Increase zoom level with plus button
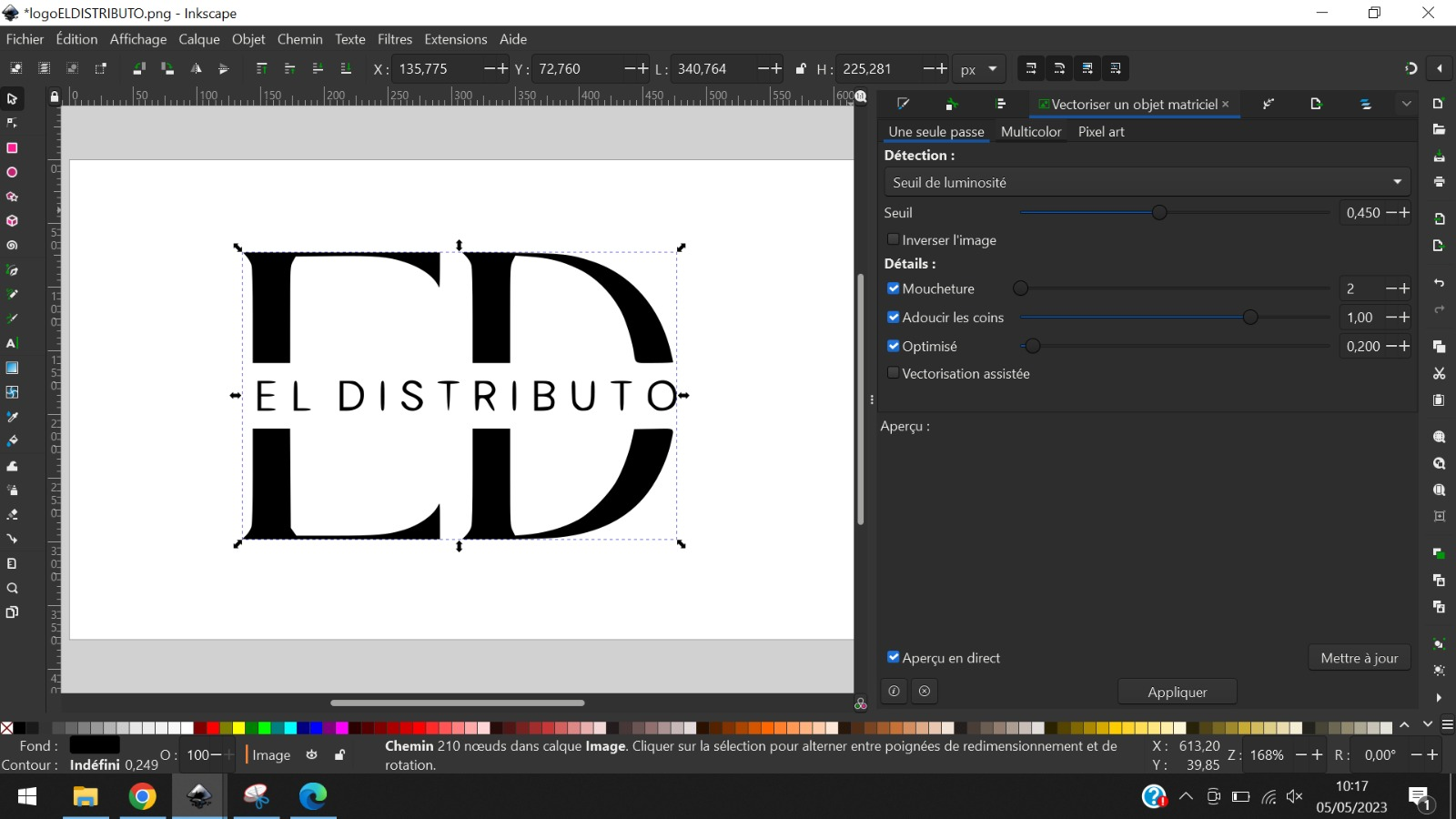Viewport: 1456px width, 819px height. click(x=1317, y=754)
